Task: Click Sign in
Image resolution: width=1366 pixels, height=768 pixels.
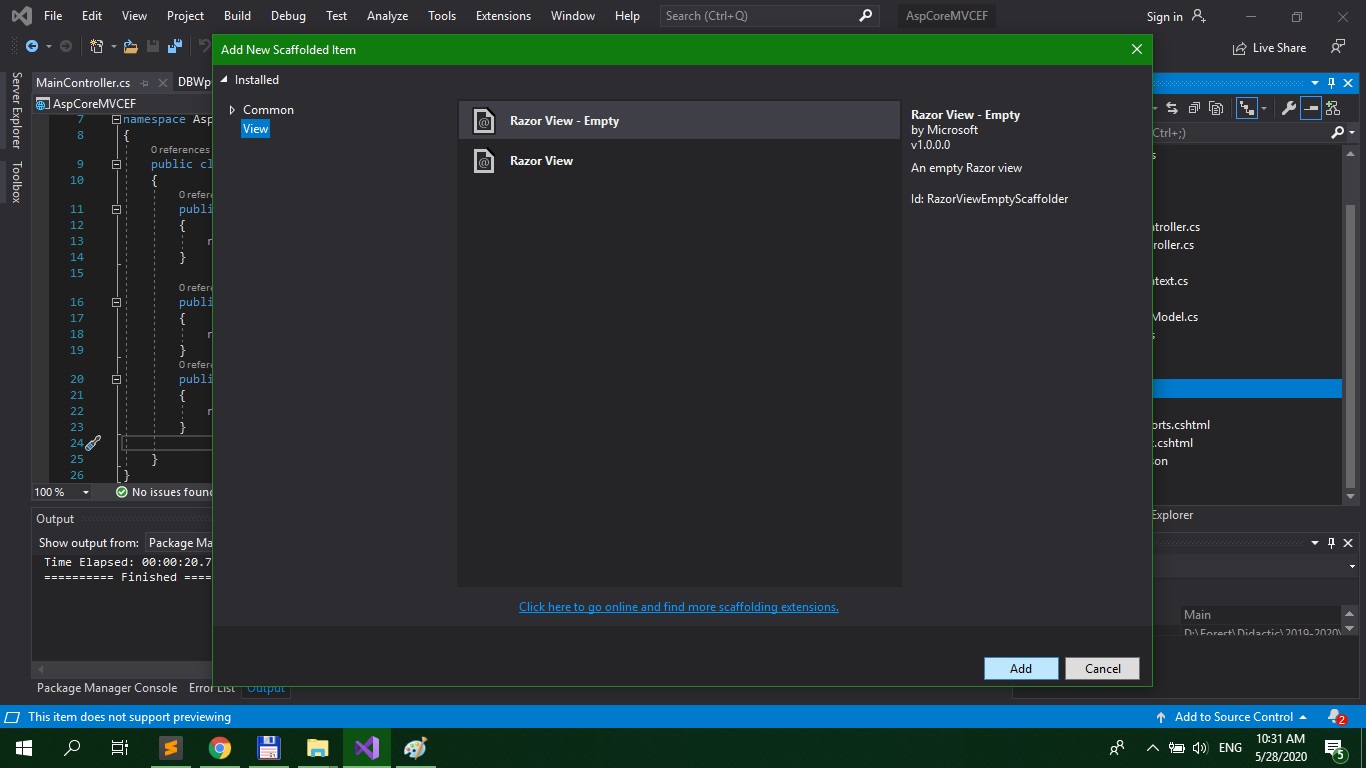Action: tap(1164, 17)
